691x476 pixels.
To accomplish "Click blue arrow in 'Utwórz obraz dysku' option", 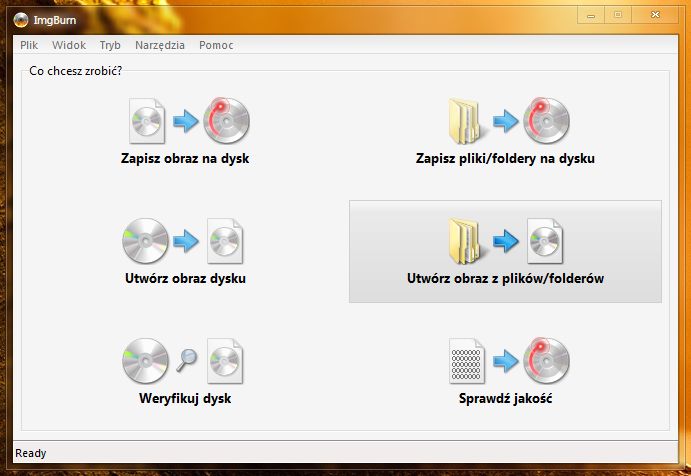I will pos(186,241).
